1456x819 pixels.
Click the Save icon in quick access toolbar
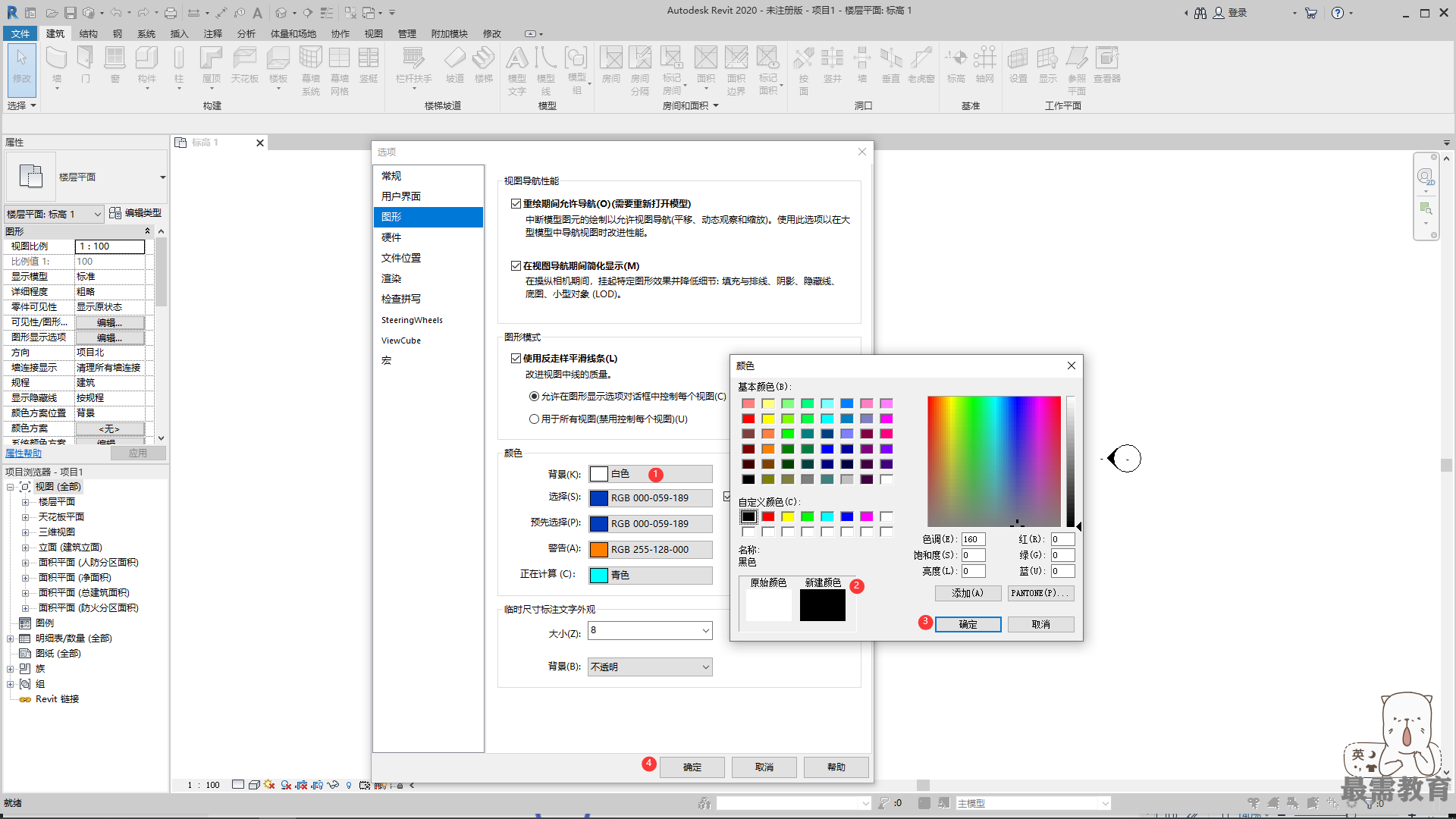[x=70, y=13]
